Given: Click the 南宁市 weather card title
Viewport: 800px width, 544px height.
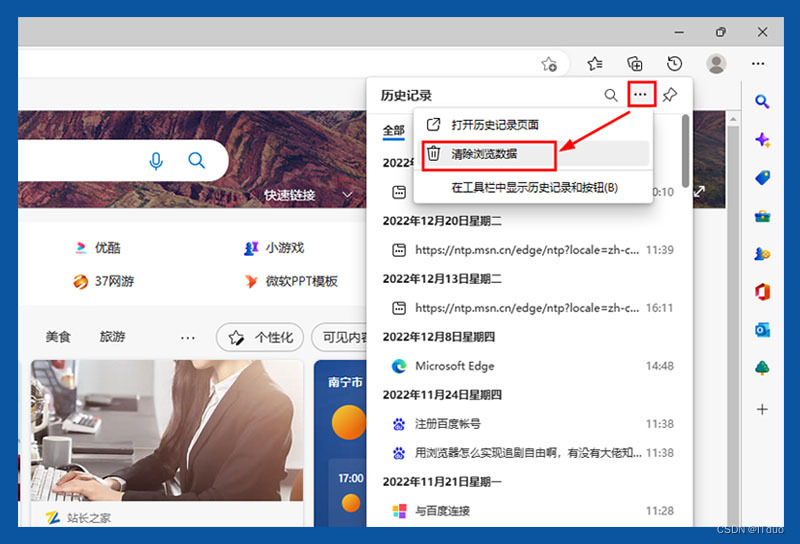Looking at the screenshot, I should coord(345,382).
